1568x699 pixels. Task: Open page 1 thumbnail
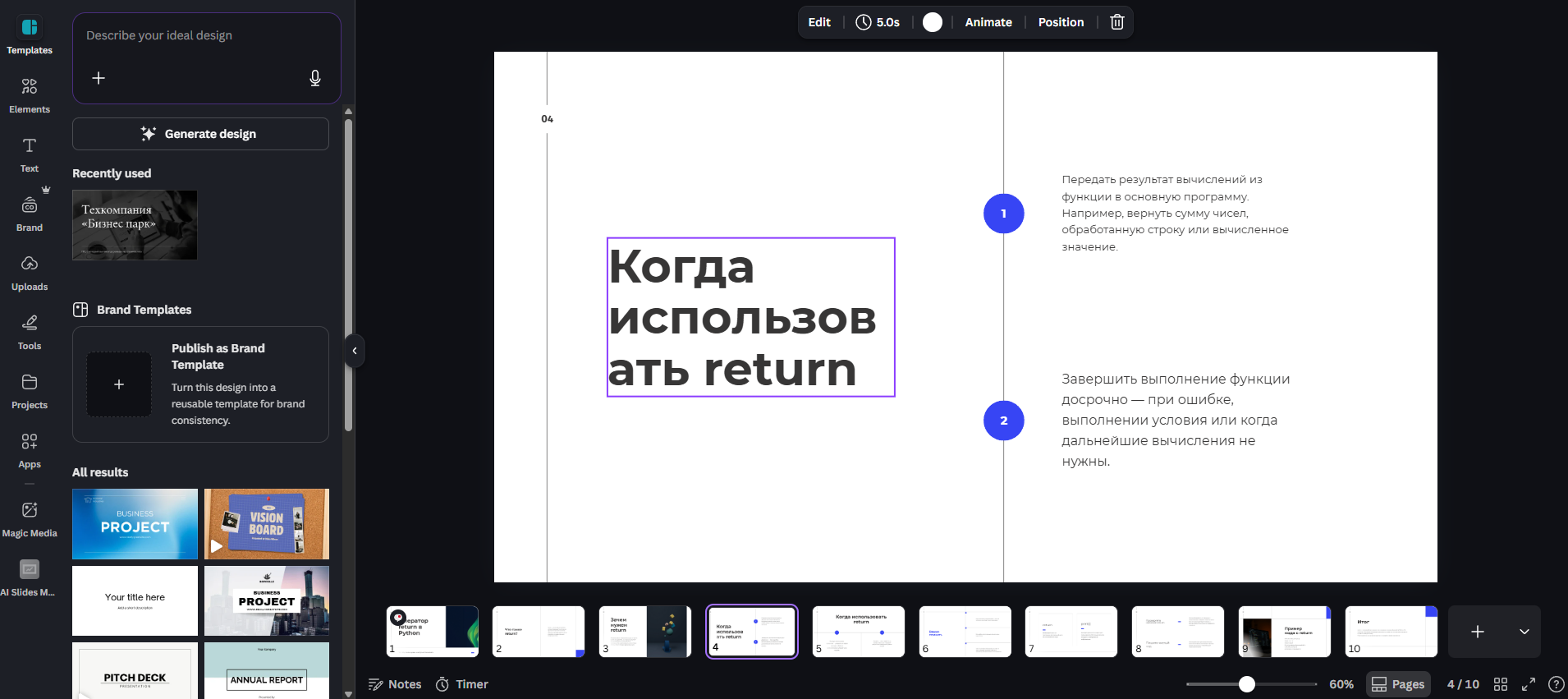pyautogui.click(x=433, y=632)
